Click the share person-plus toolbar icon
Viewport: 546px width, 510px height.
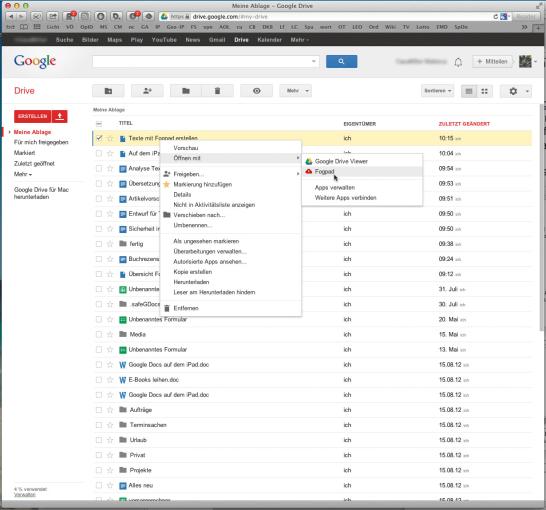(x=147, y=91)
